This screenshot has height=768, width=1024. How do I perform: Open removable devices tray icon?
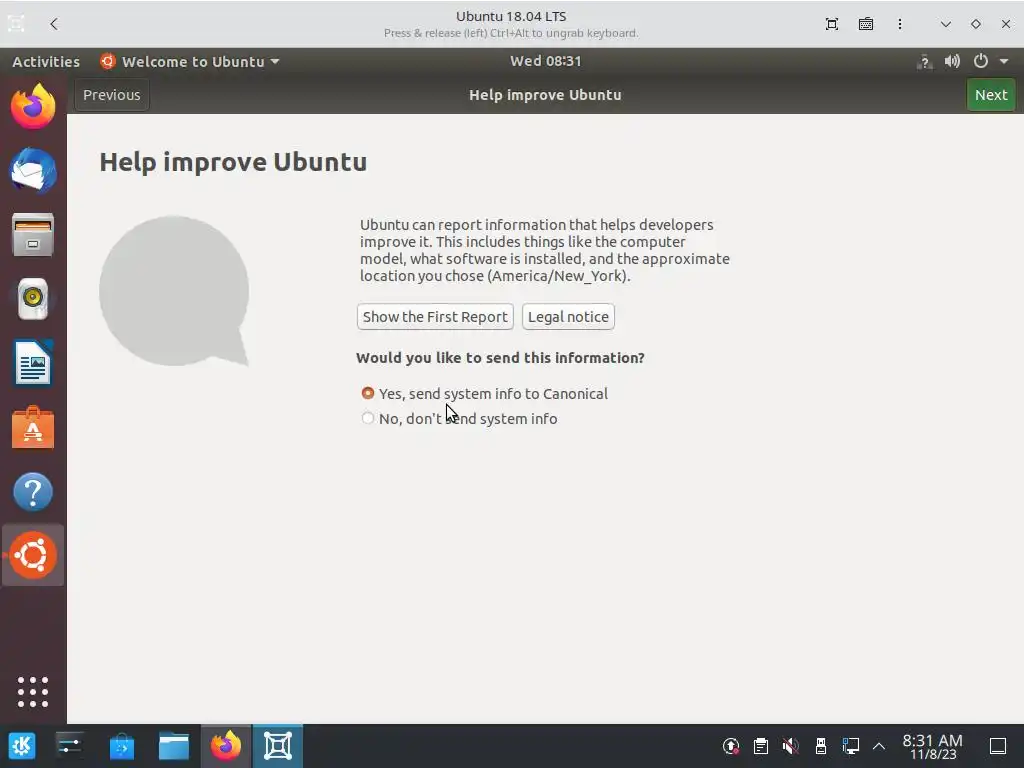click(821, 746)
